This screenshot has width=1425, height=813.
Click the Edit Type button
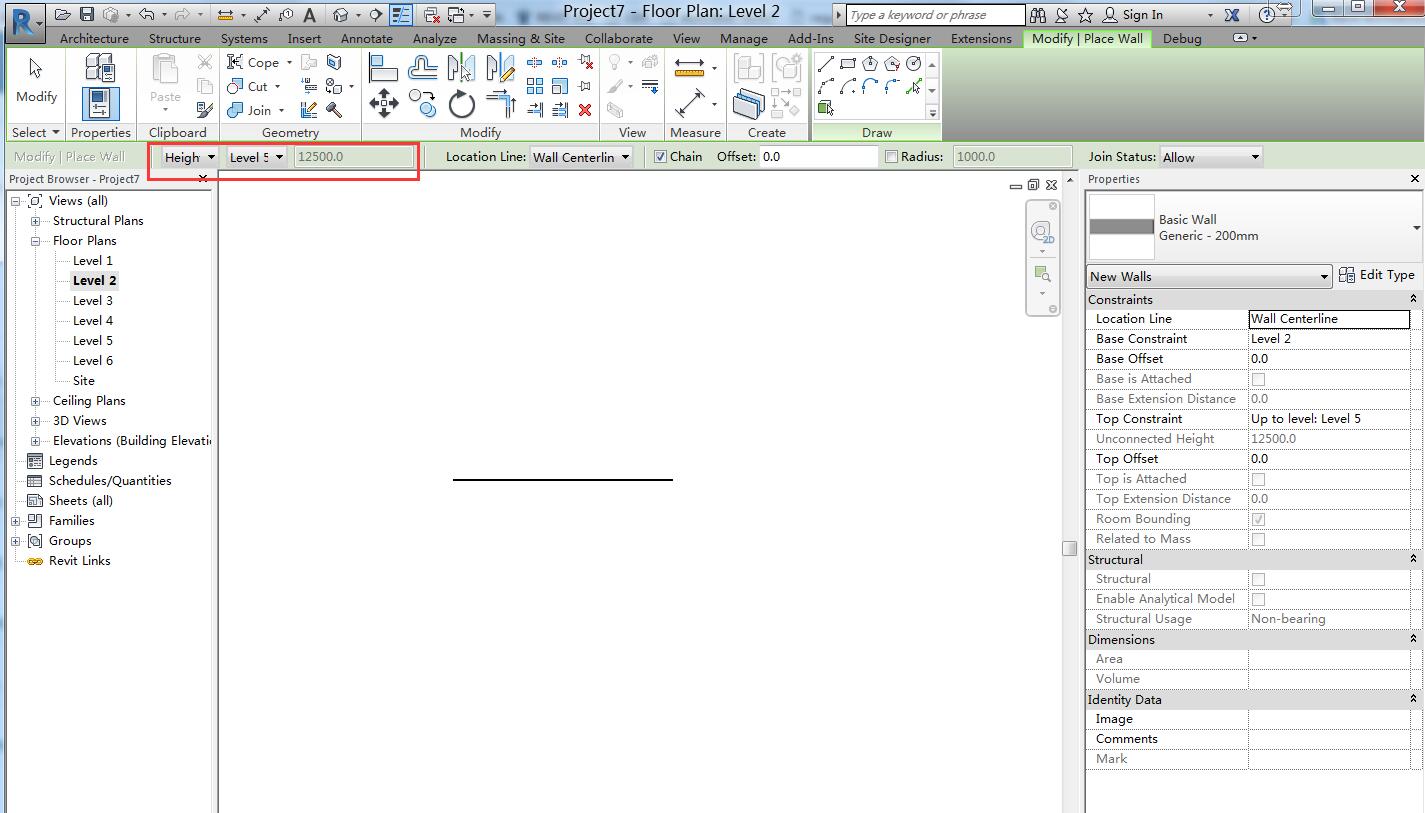click(x=1377, y=275)
